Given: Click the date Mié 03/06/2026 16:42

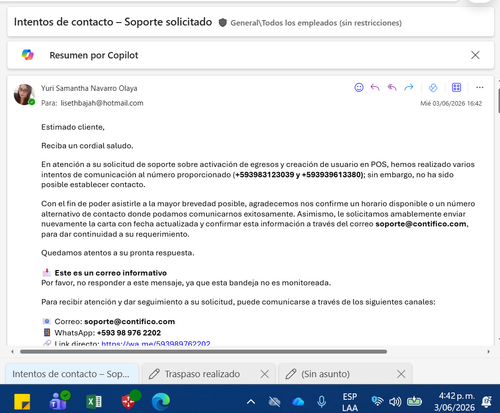Looking at the screenshot, I should pyautogui.click(x=451, y=103).
